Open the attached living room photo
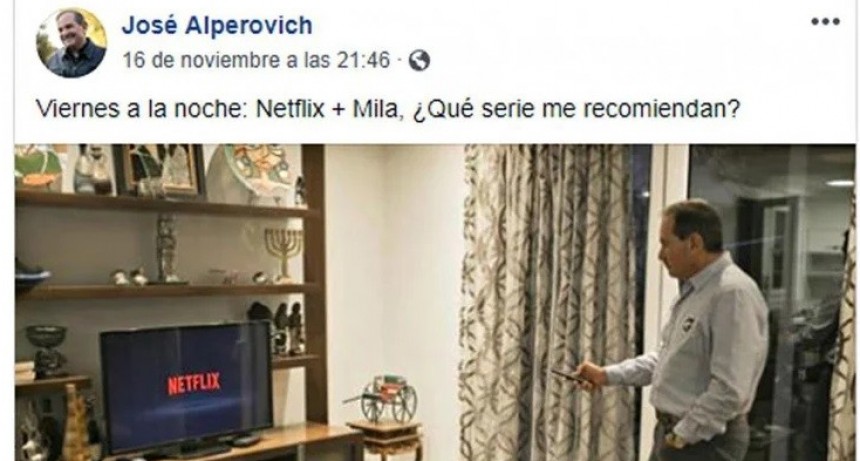The height and width of the screenshot is (461, 860). [434, 302]
